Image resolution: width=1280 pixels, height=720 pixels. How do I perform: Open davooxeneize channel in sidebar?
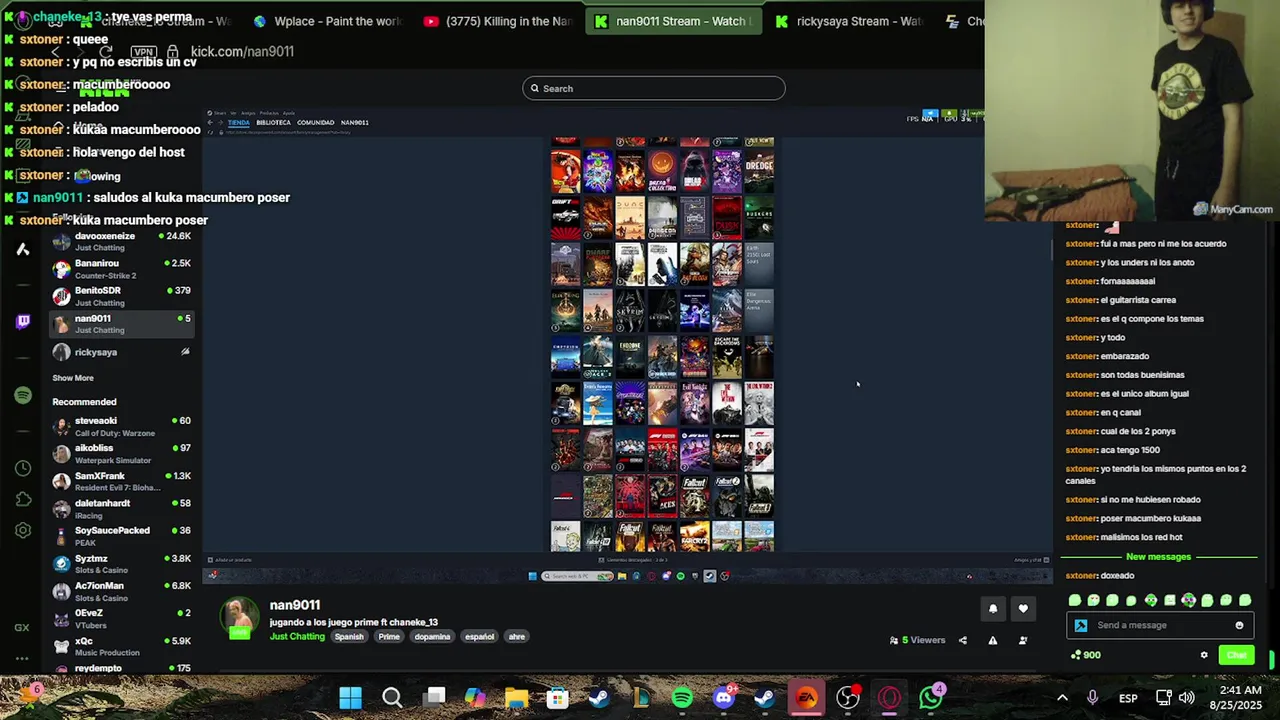click(120, 241)
